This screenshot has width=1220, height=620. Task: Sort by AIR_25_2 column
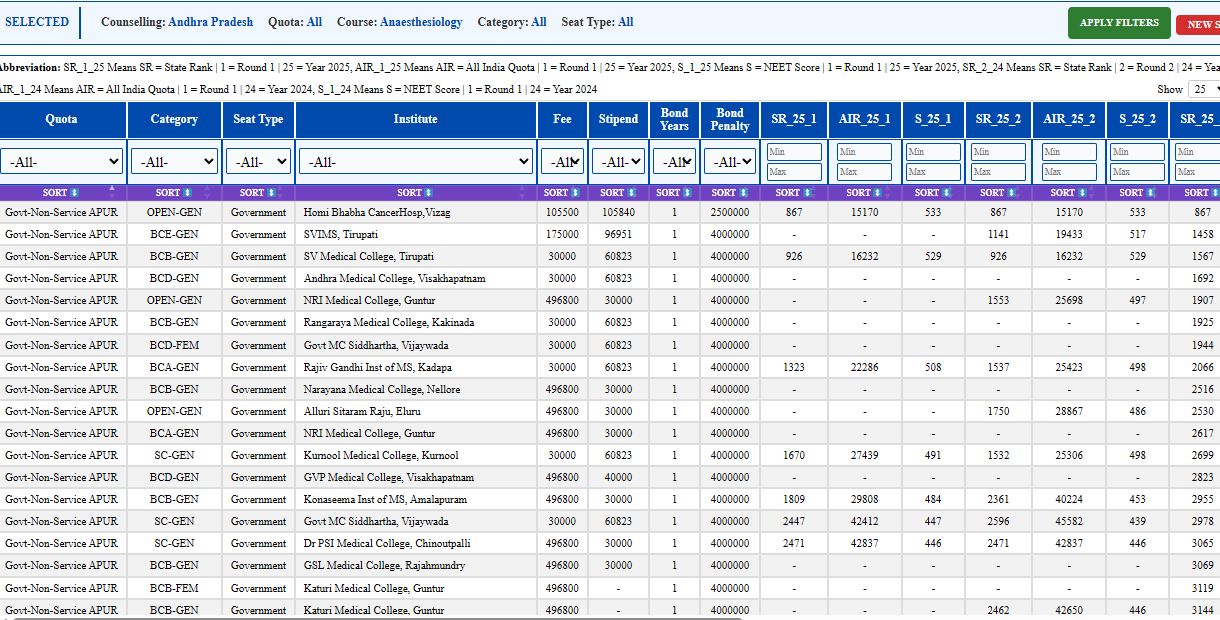pos(1068,192)
